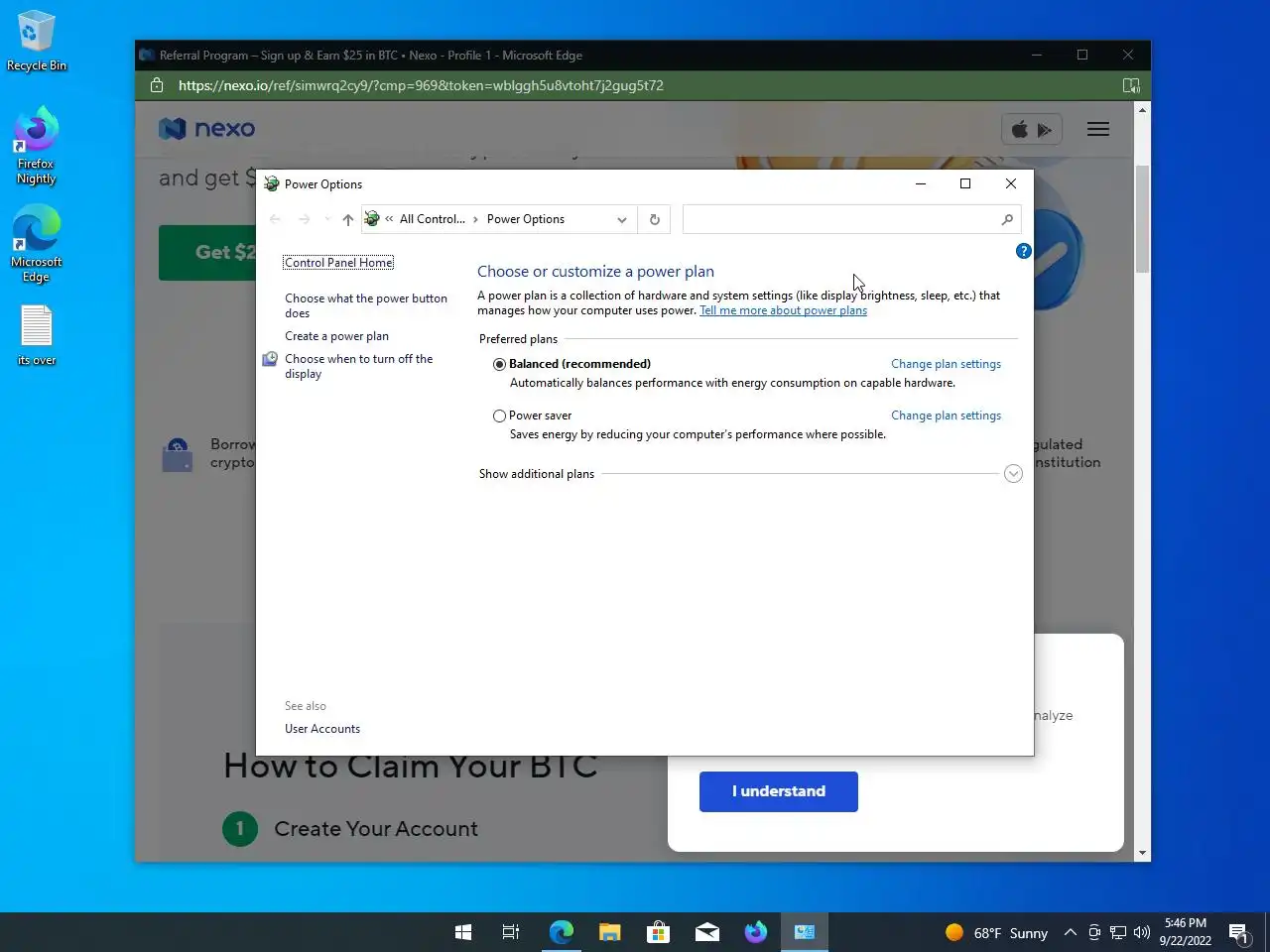This screenshot has height=952, width=1270.
Task: Select Microsoft Edge desktop shortcut
Action: [x=36, y=244]
